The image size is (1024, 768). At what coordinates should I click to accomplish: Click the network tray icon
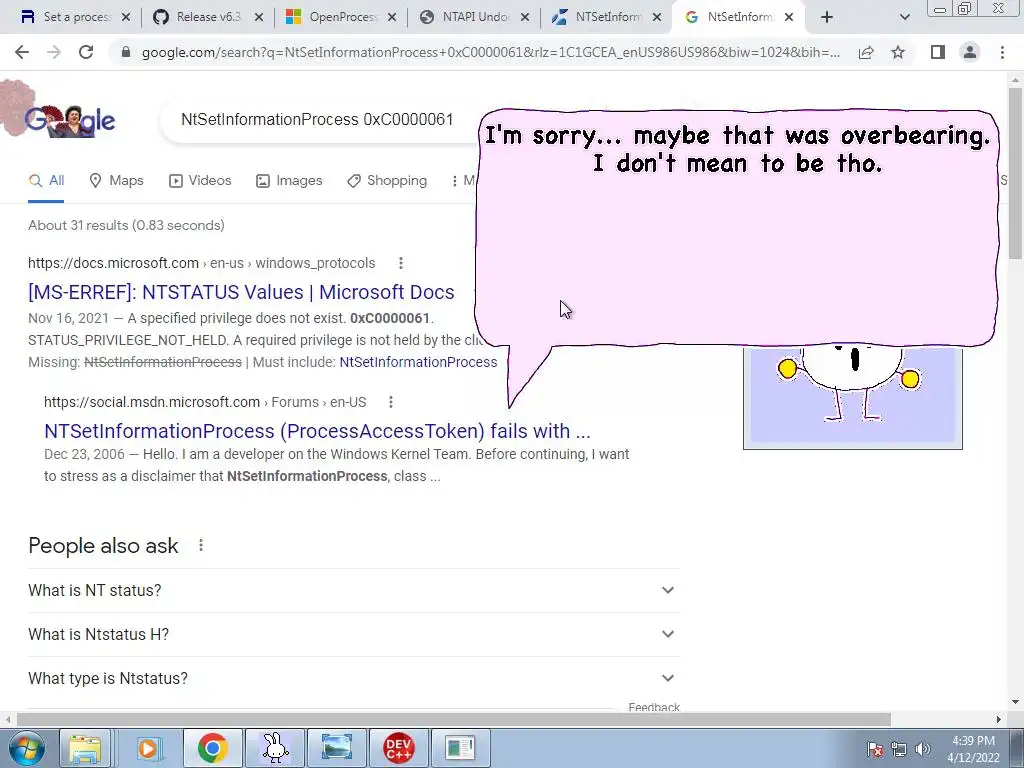899,749
